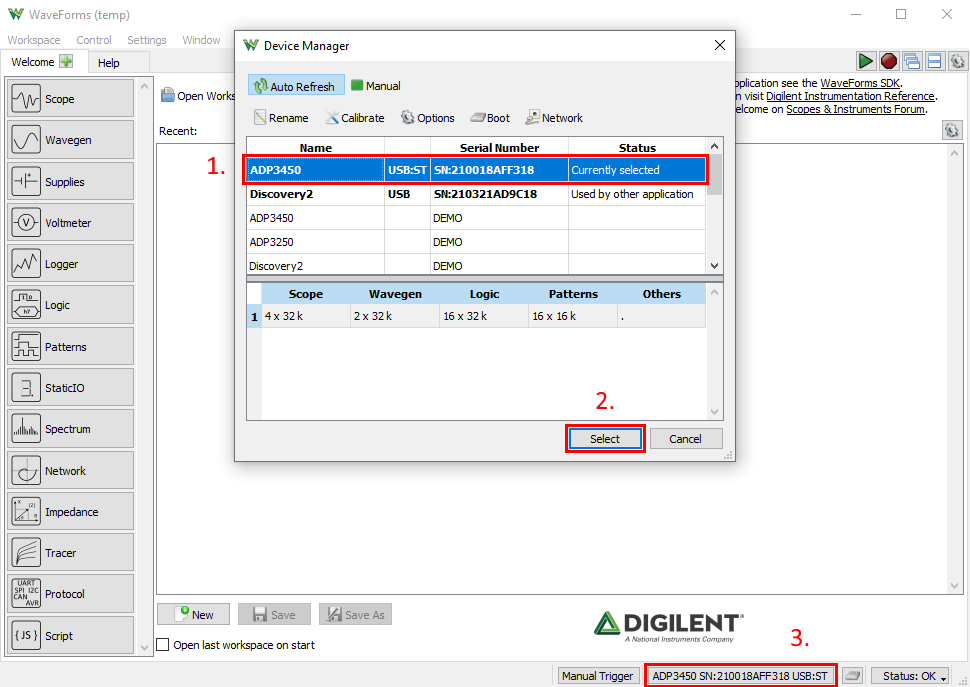Select the Discovery2 row with serial SN:210321AD9C18
Screen dimensions: 970x687
(476, 194)
